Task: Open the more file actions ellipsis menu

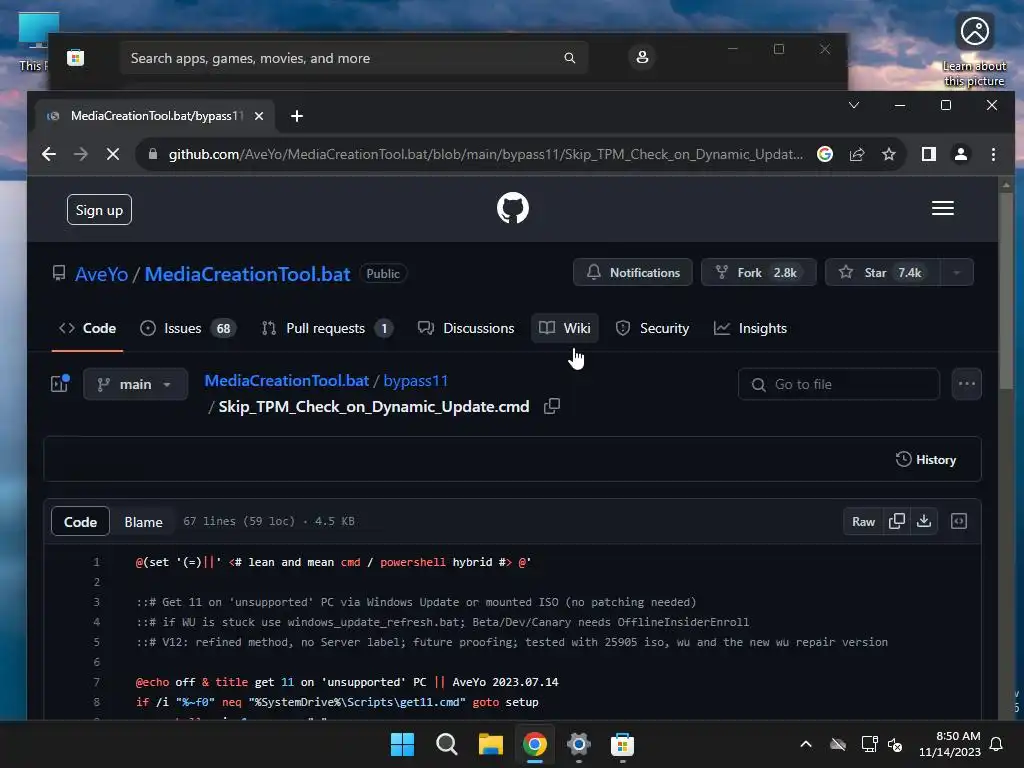Action: point(967,384)
